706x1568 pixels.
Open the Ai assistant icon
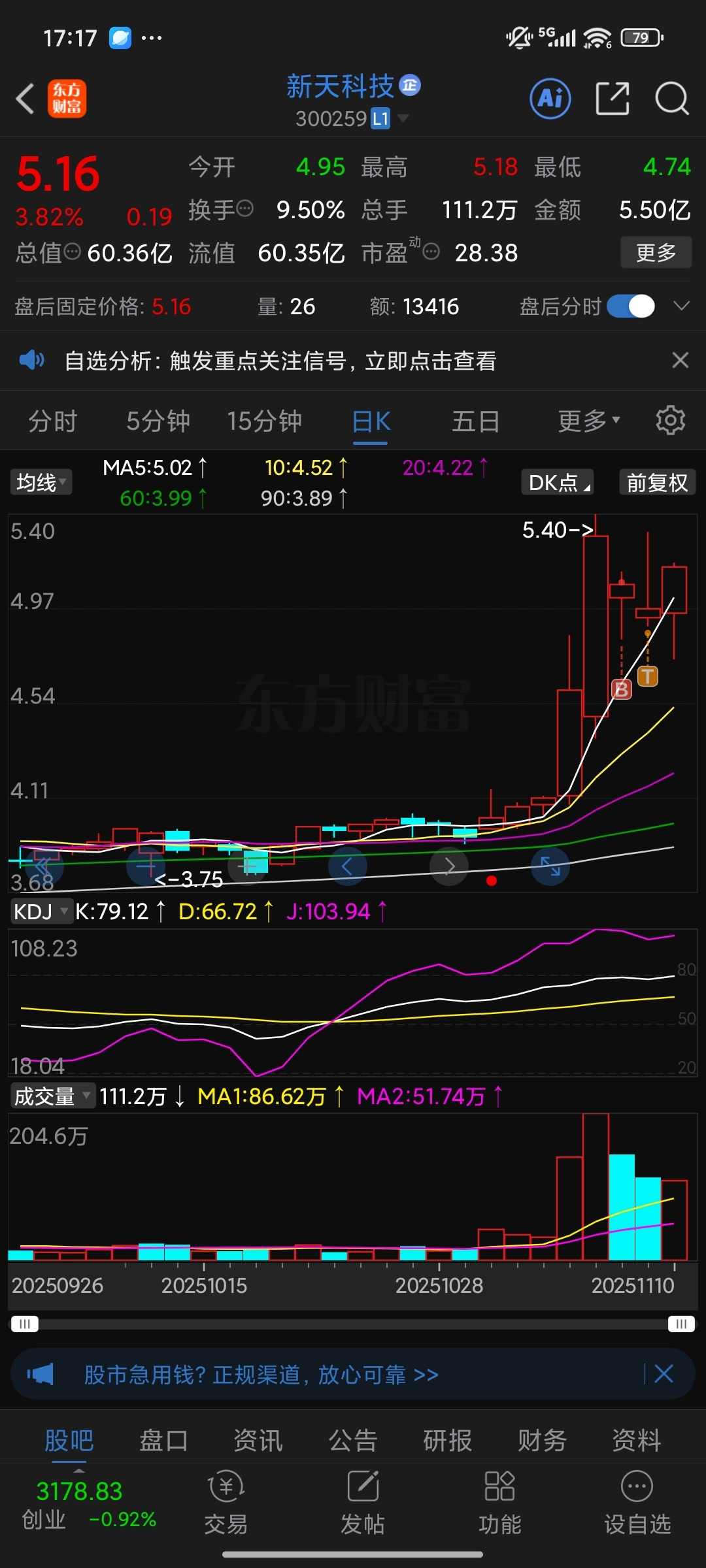(x=550, y=99)
